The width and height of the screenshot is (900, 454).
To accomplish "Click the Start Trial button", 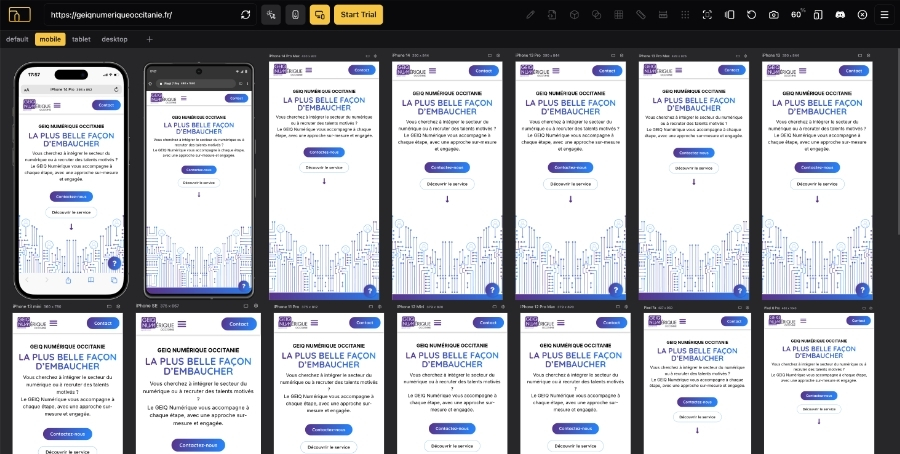I will click(x=357, y=15).
